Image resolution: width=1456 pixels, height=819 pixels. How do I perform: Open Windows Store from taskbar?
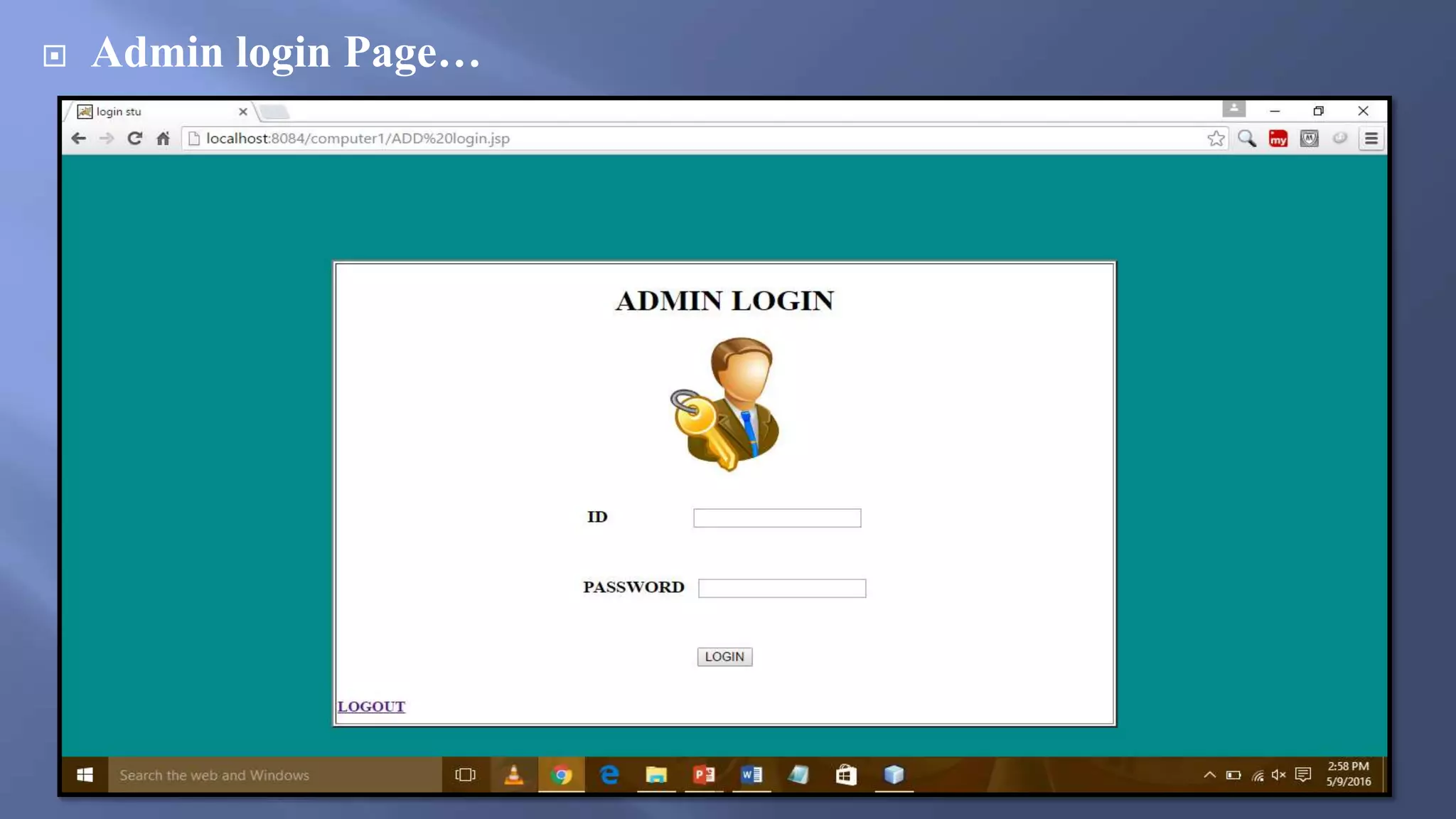846,775
